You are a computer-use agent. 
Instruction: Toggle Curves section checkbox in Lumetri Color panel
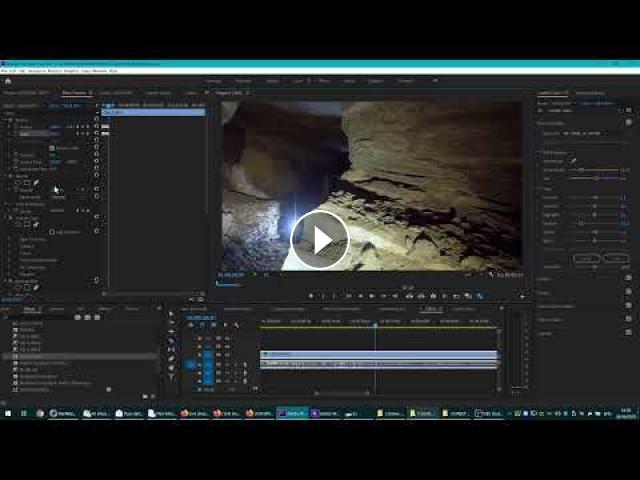click(x=628, y=291)
